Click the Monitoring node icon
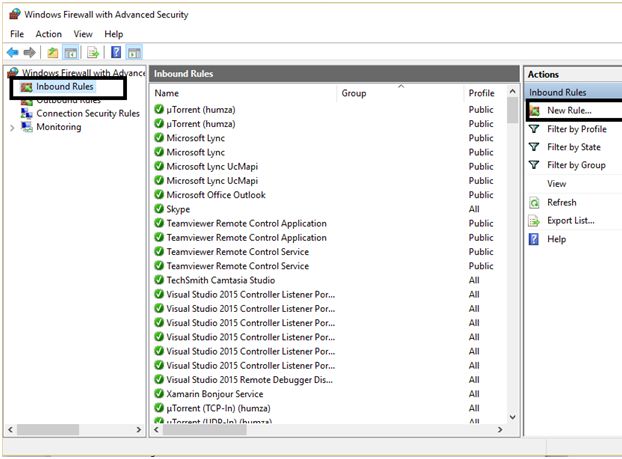Screen dimensions: 622x459 coord(27,127)
